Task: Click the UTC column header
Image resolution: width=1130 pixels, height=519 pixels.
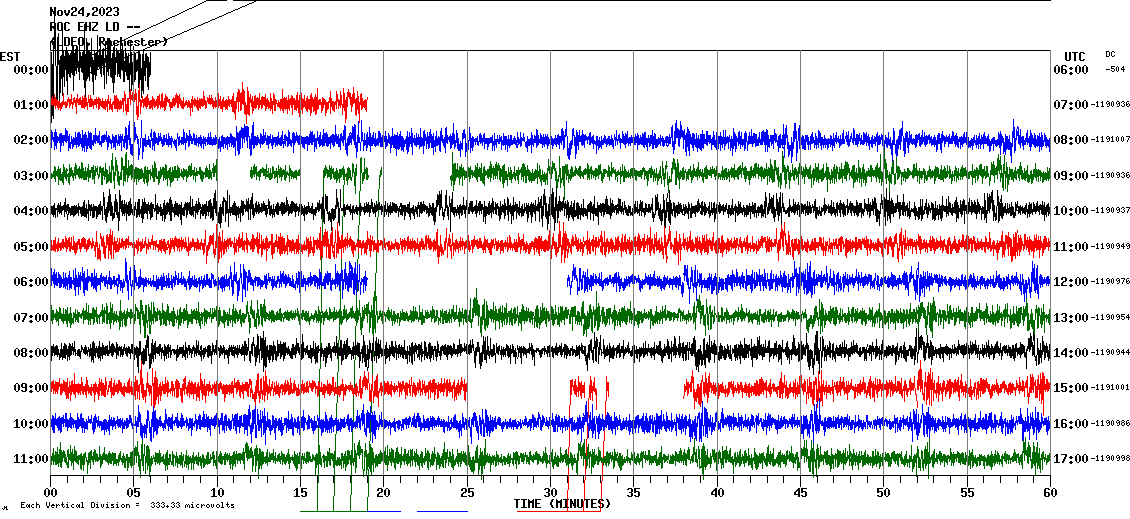Action: point(1075,56)
